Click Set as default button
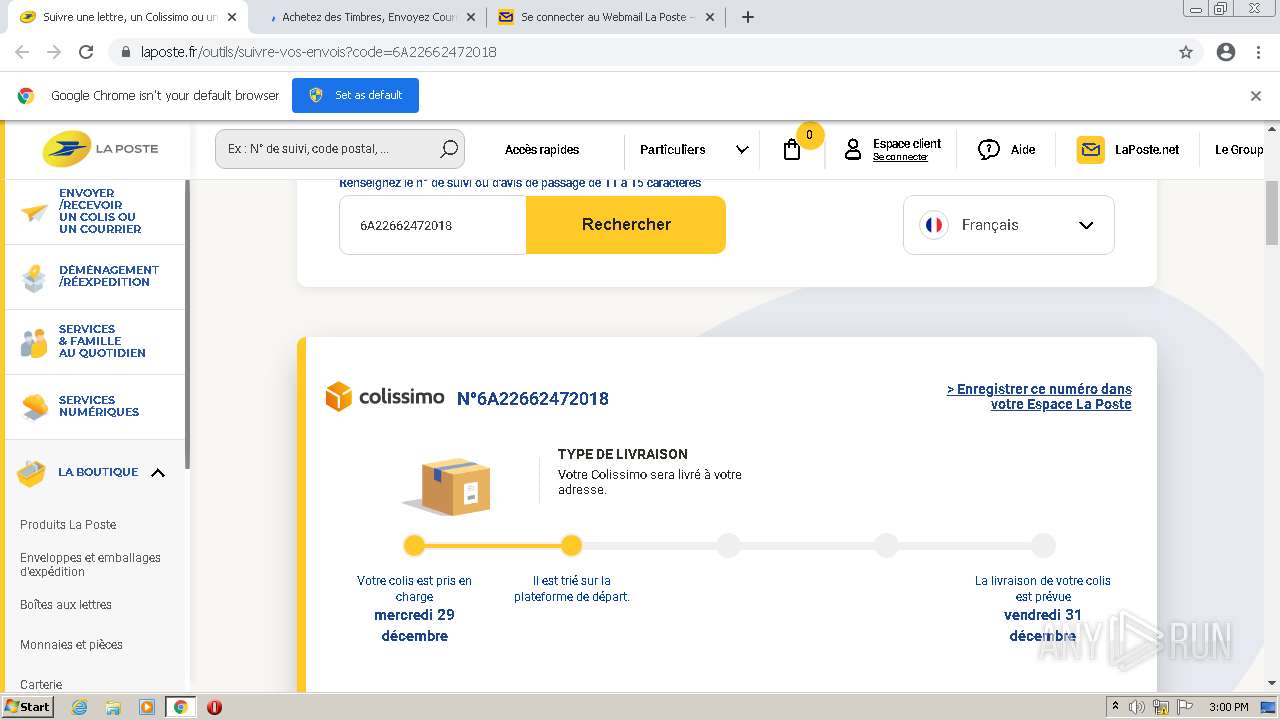Image resolution: width=1280 pixels, height=720 pixels. (x=355, y=96)
